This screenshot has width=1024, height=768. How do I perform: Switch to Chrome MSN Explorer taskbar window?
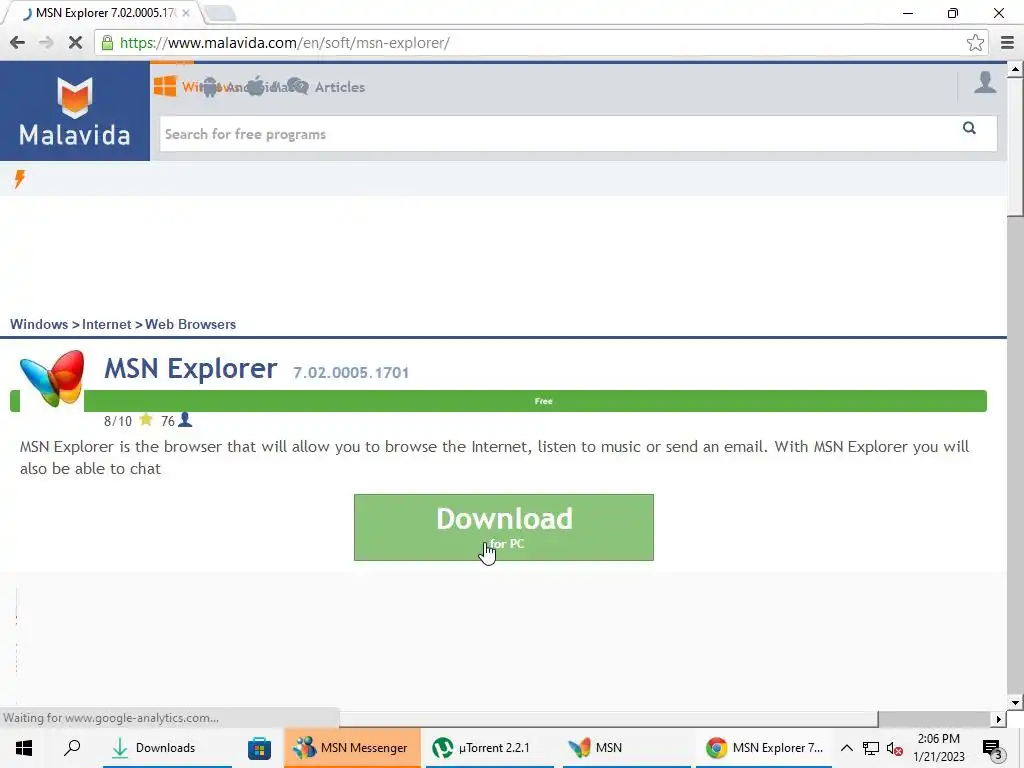click(764, 748)
